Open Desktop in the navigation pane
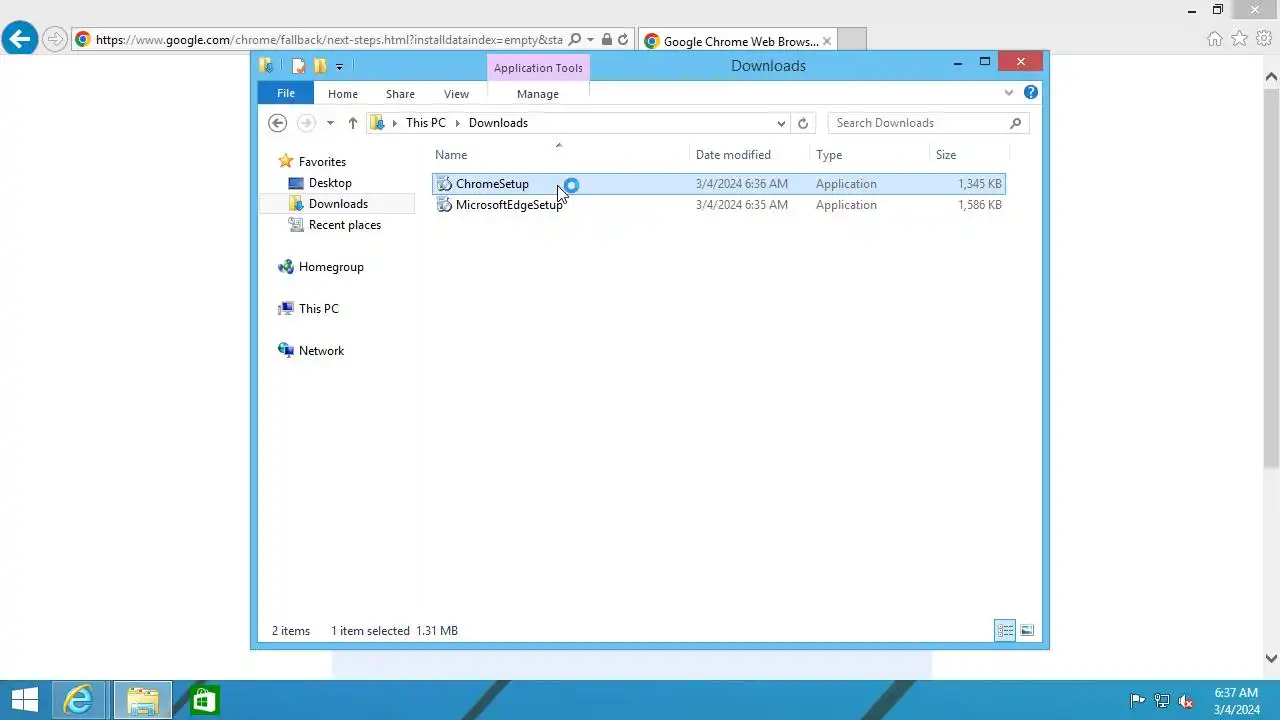 330,183
